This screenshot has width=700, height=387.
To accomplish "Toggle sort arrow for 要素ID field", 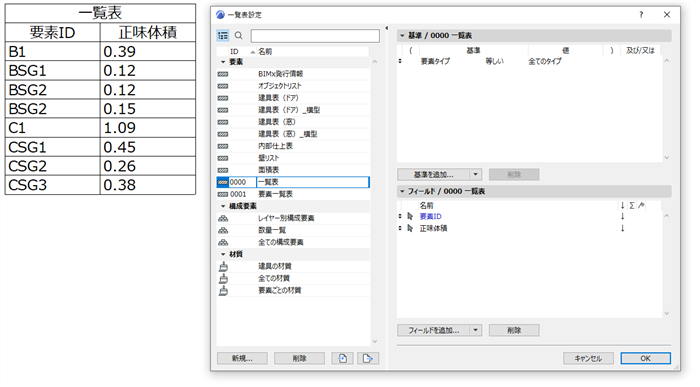I will (622, 216).
